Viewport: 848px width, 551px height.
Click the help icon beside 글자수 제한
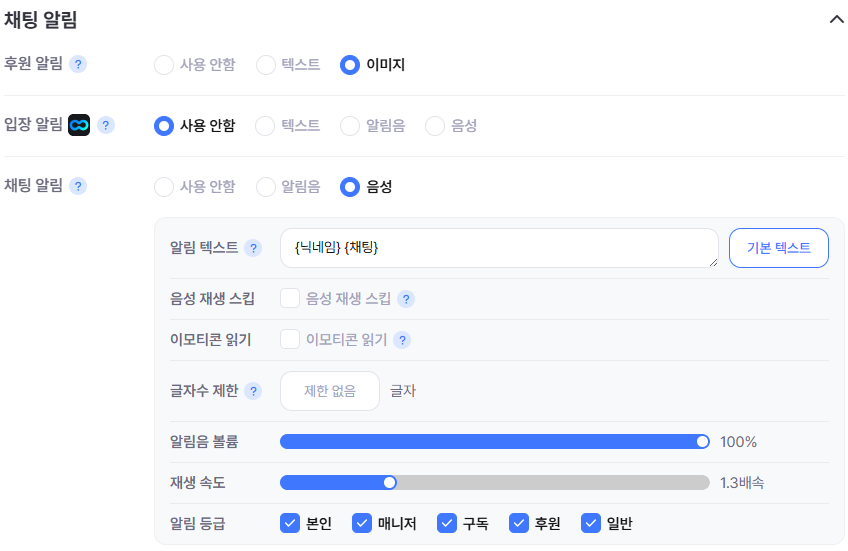click(x=254, y=391)
